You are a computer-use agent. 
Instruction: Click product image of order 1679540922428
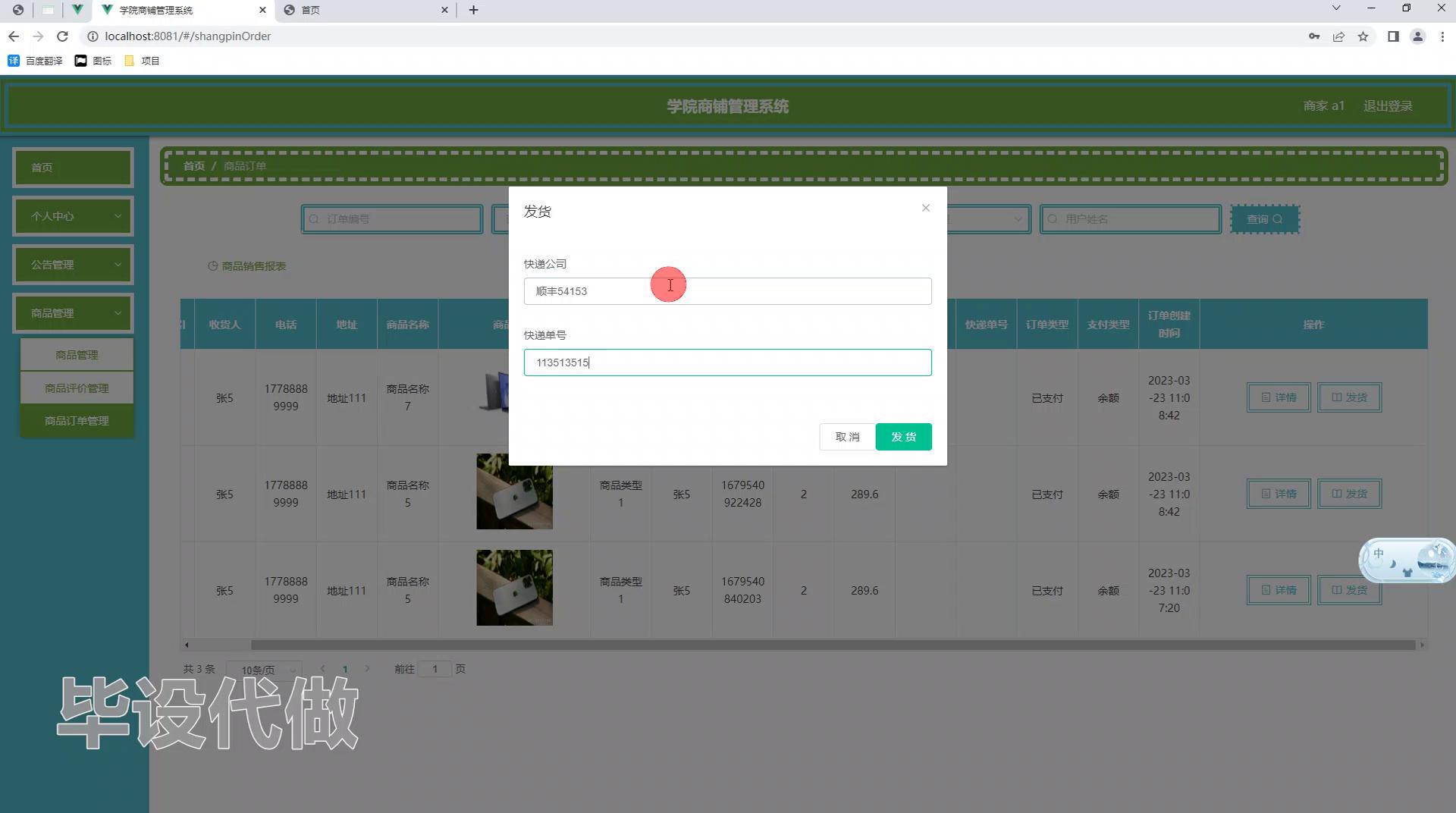[514, 491]
